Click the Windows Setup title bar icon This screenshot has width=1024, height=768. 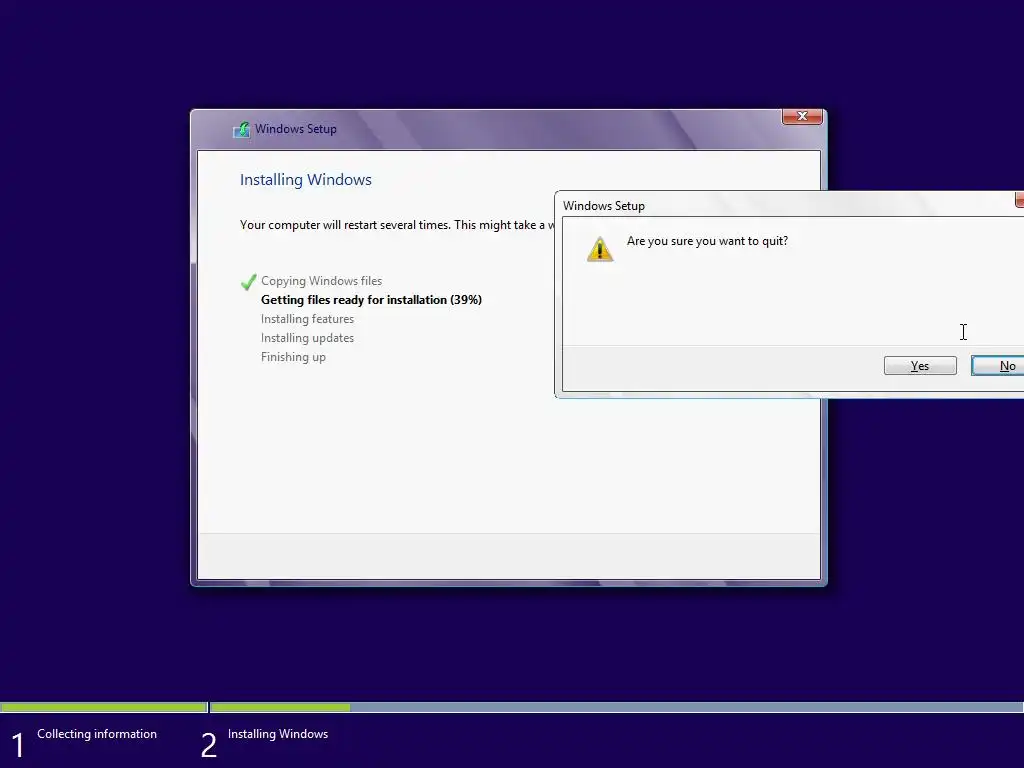click(242, 129)
